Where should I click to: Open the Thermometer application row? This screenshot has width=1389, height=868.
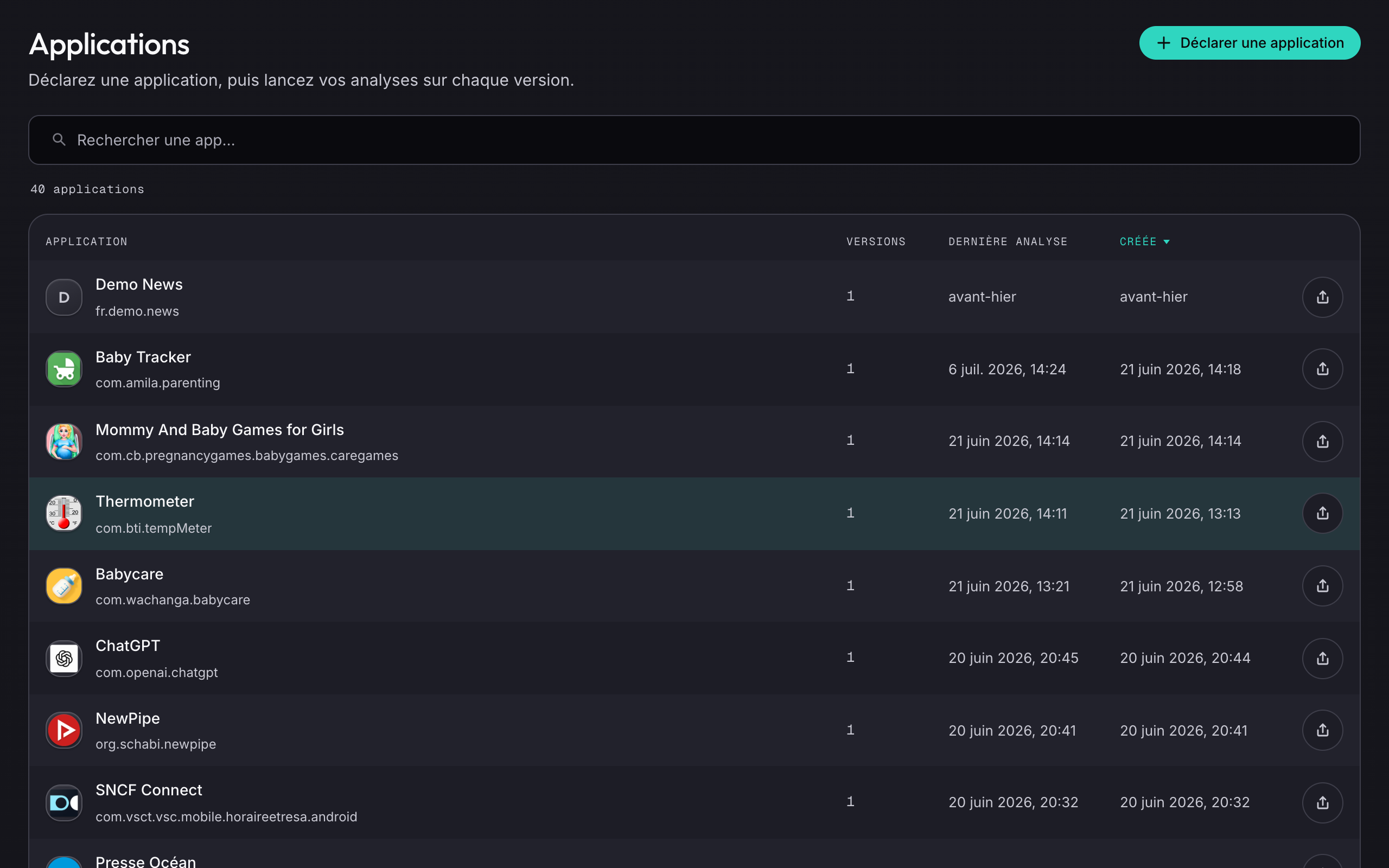[x=694, y=513]
